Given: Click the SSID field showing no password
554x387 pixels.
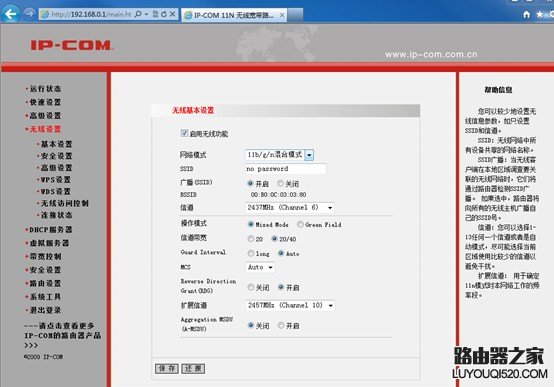Looking at the screenshot, I should tap(285, 169).
